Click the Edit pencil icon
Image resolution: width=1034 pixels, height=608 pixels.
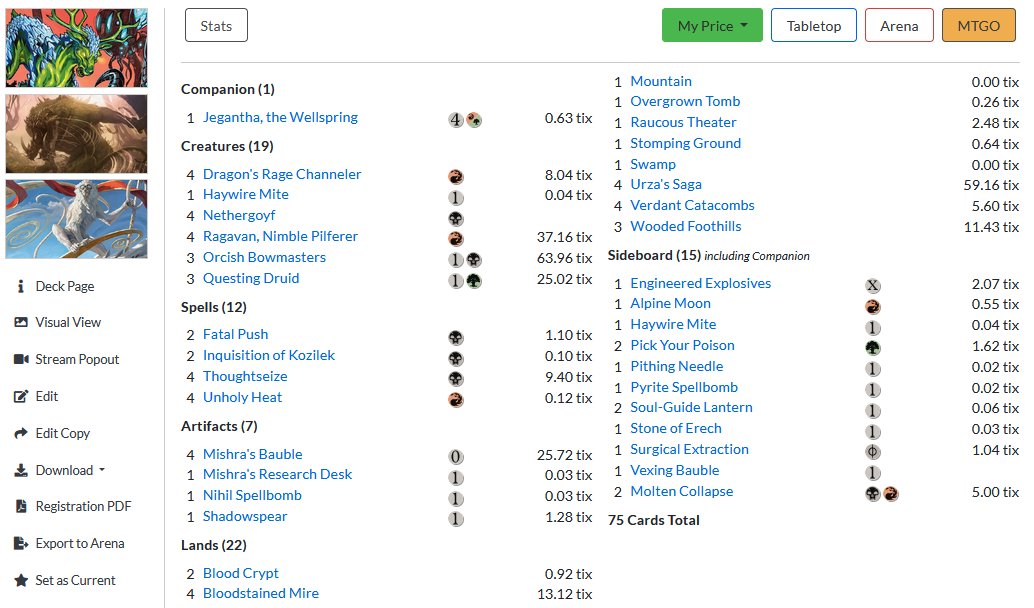[x=21, y=396]
